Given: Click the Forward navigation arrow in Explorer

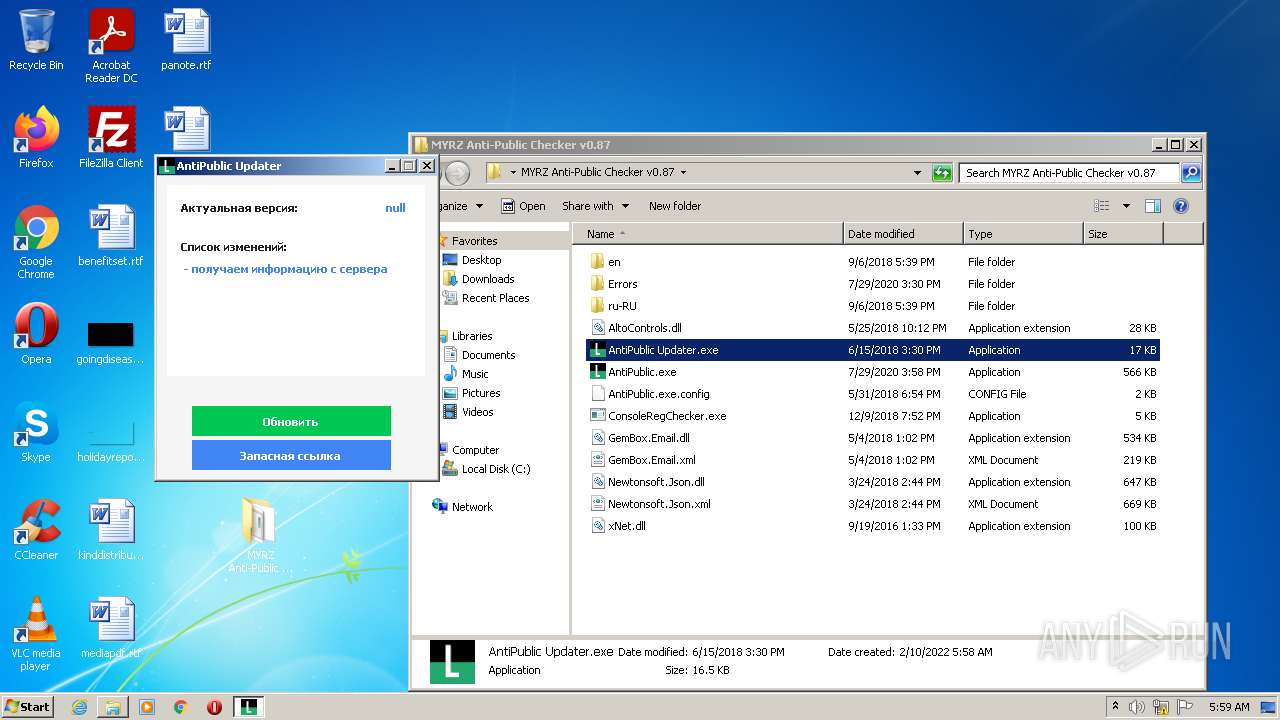Looking at the screenshot, I should point(457,173).
